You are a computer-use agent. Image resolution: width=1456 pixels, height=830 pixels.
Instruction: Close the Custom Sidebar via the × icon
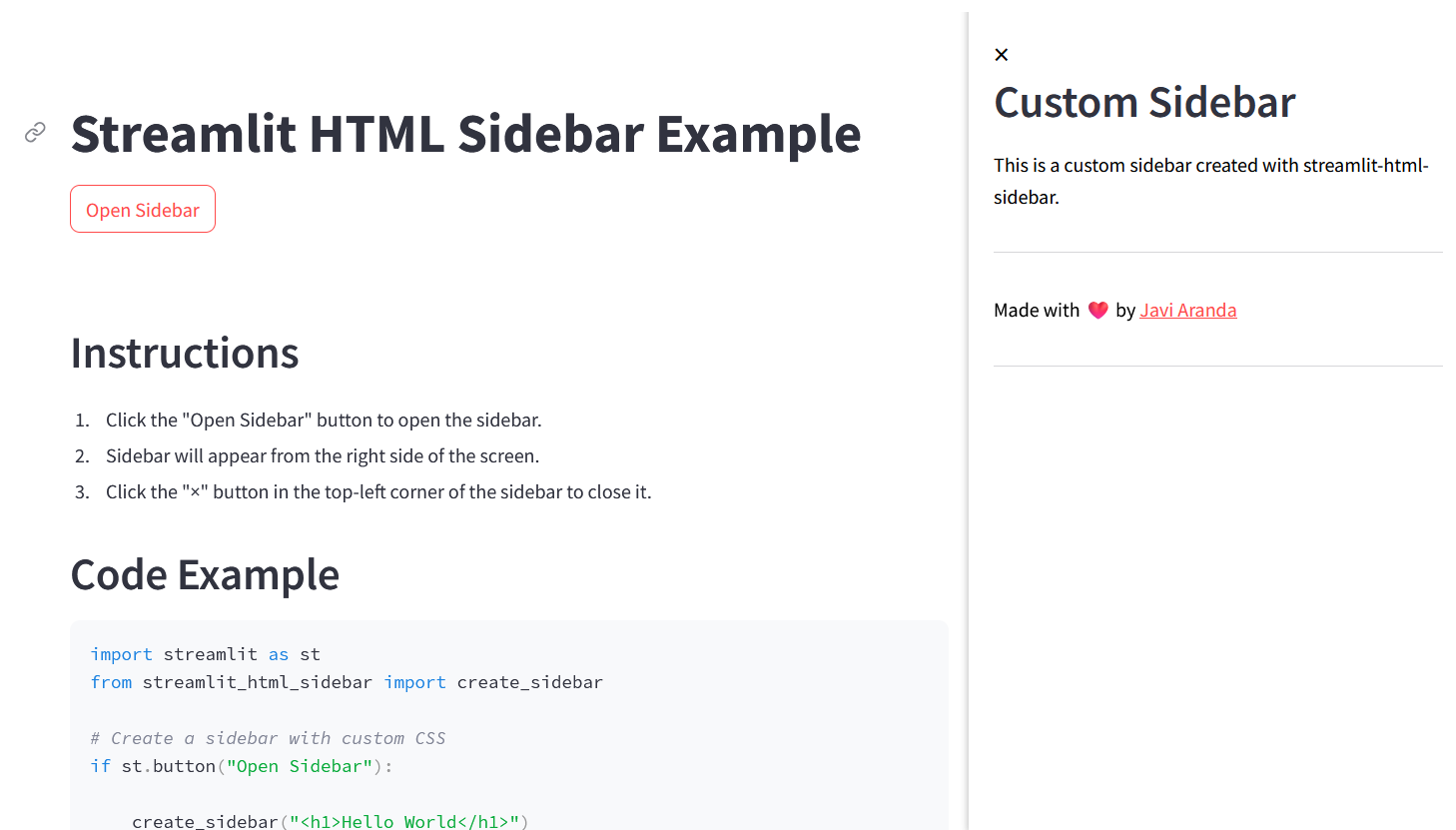(x=1002, y=55)
